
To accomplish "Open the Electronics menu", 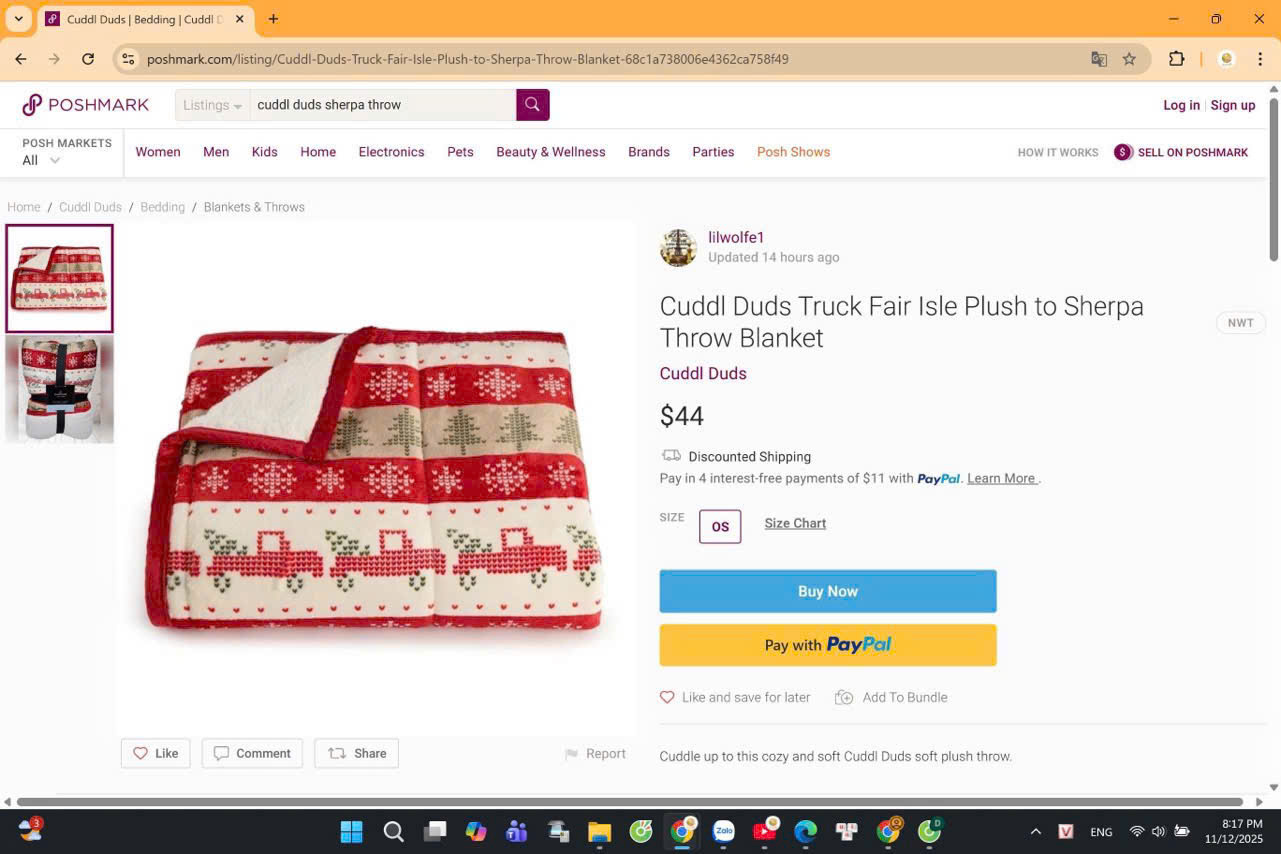I will [391, 152].
